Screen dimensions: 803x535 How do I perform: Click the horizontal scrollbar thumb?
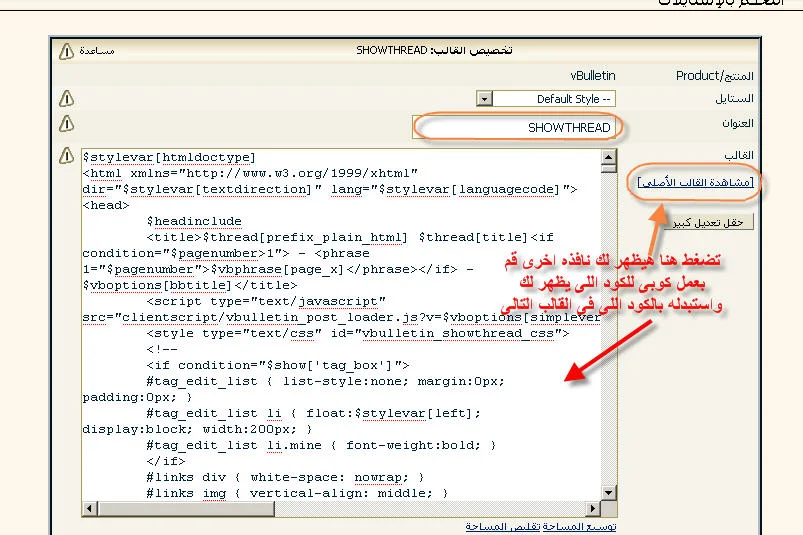pyautogui.click(x=186, y=509)
